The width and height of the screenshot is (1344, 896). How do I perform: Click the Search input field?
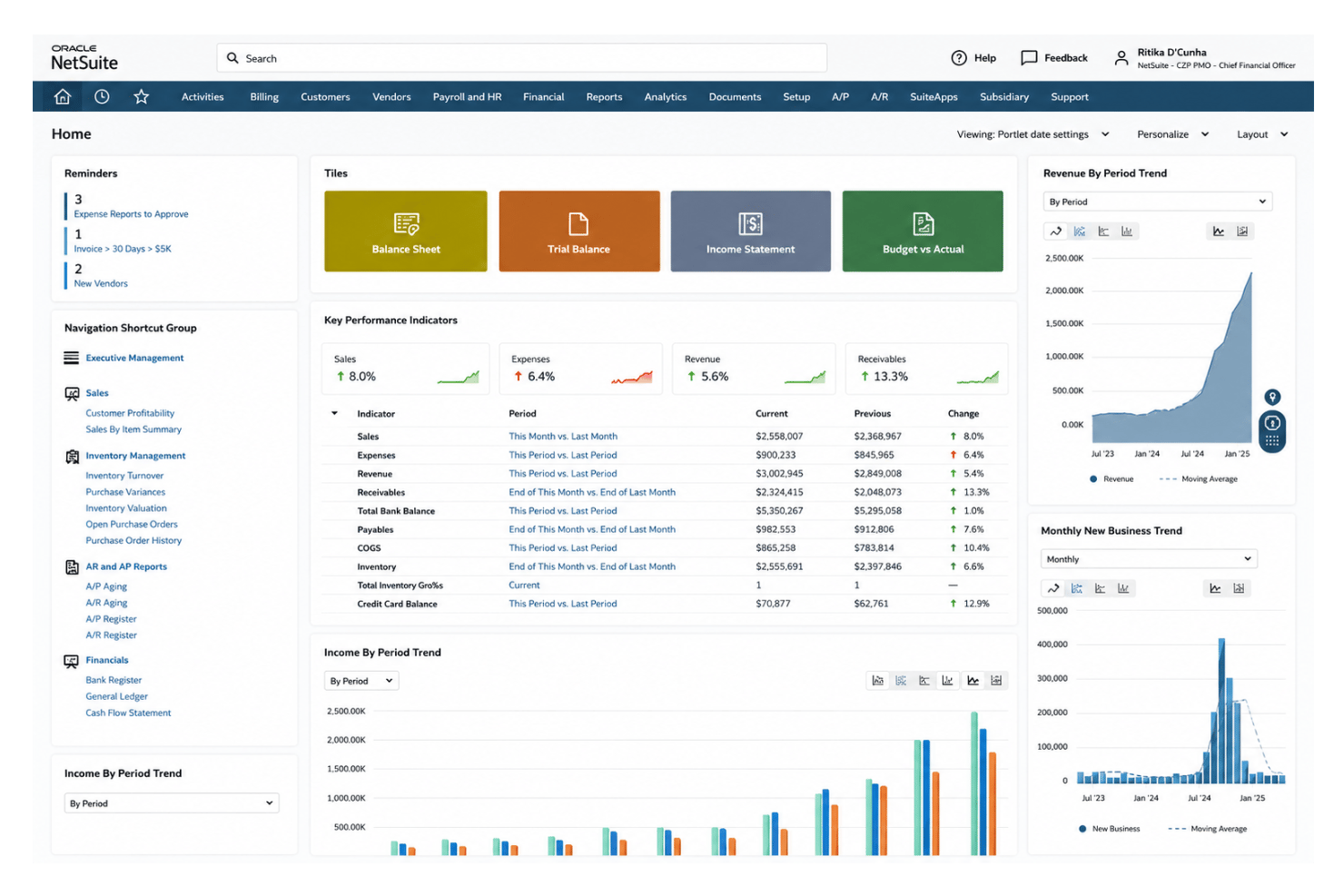(x=522, y=58)
